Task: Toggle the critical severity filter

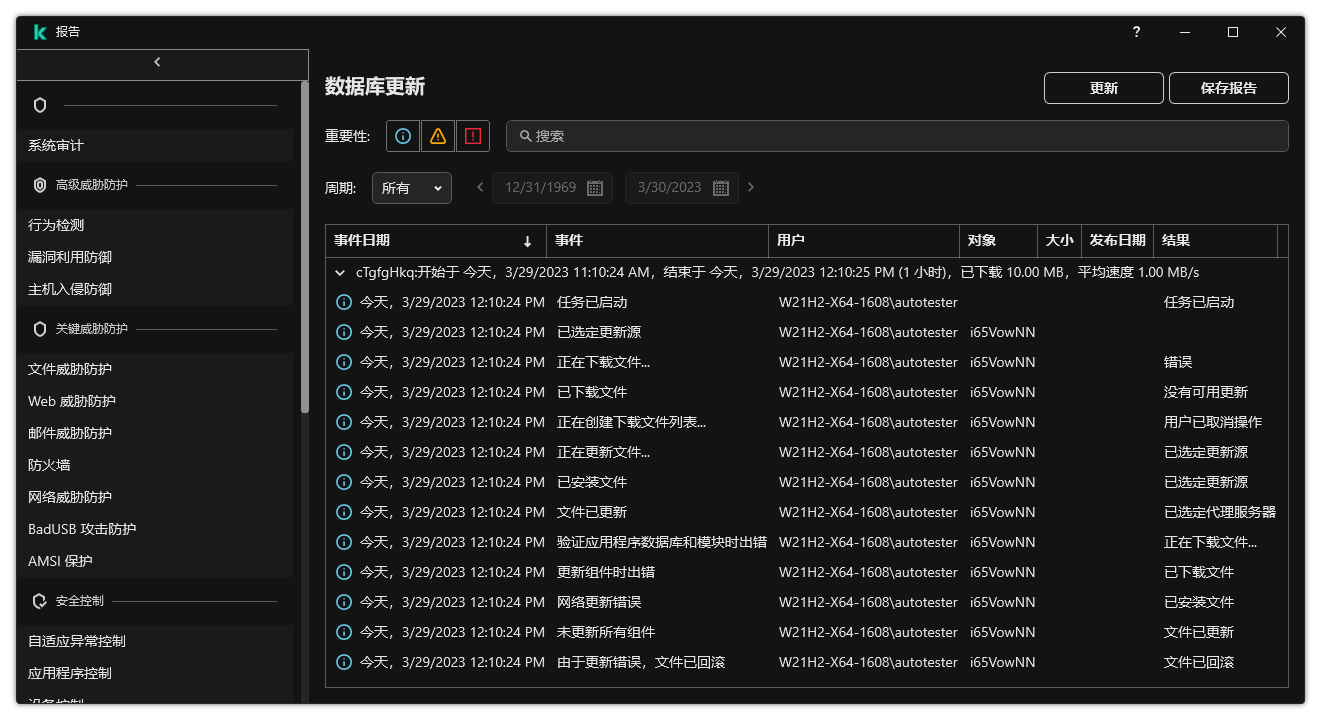Action: pyautogui.click(x=472, y=135)
